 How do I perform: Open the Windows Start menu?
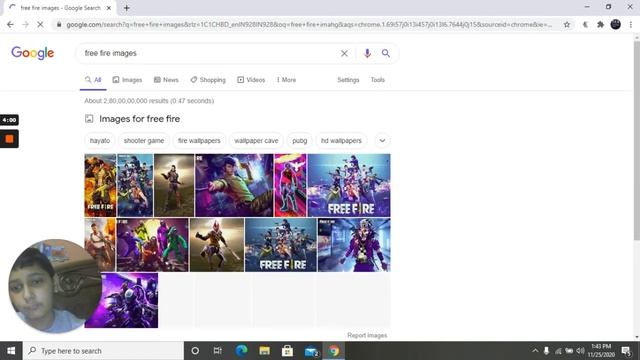pos(11,351)
